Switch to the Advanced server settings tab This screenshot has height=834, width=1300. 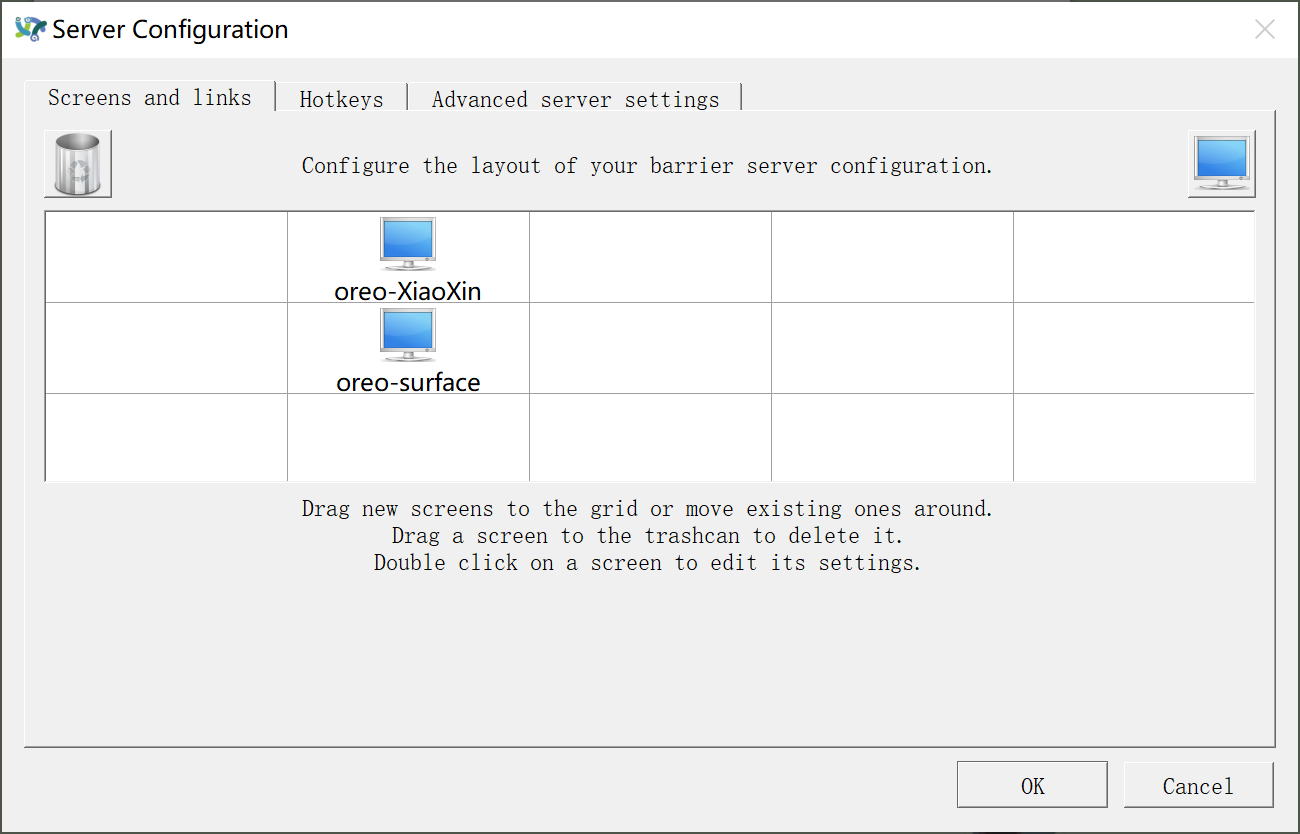[575, 98]
